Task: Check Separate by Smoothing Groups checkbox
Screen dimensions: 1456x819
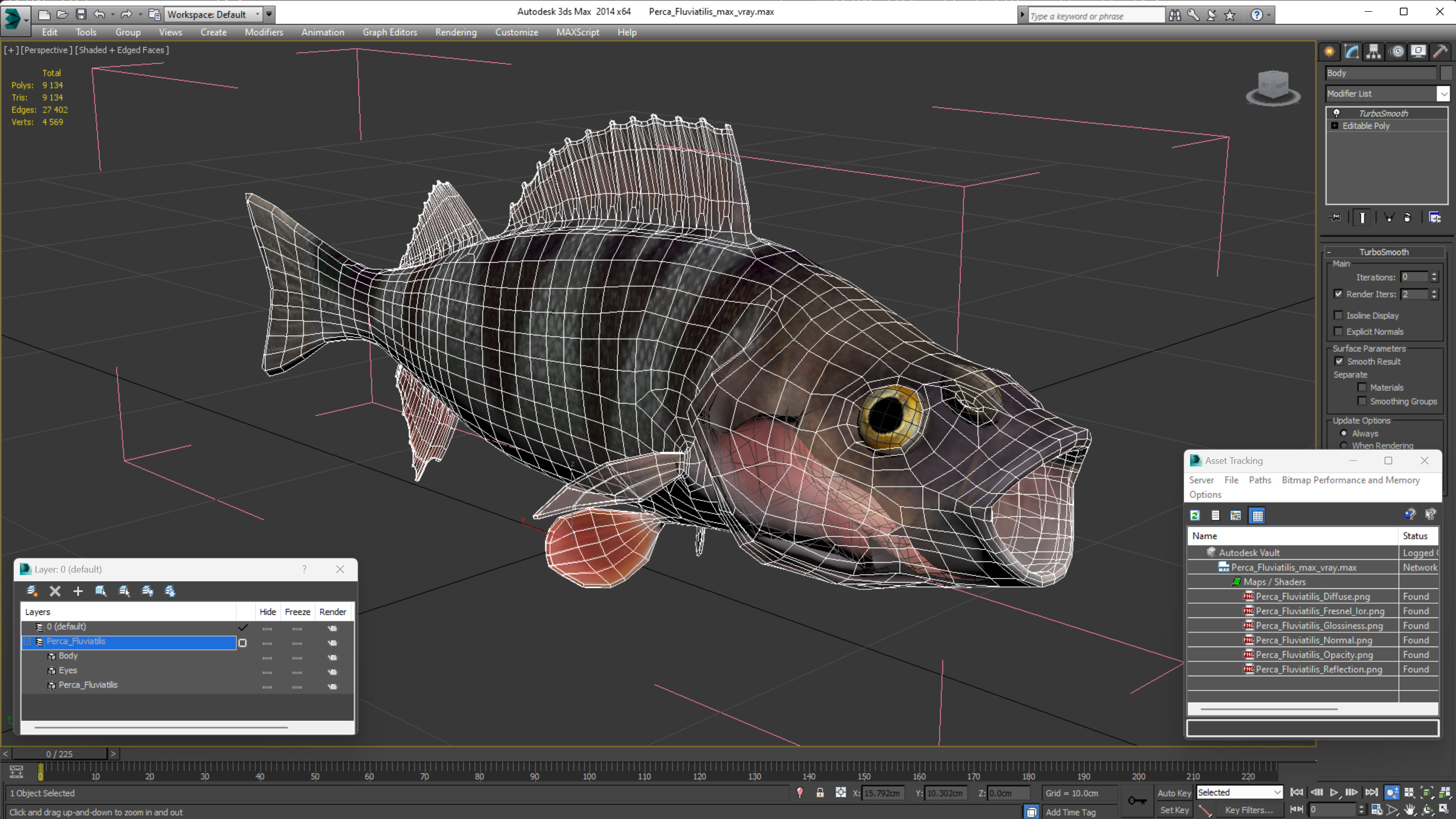Action: pos(1362,401)
